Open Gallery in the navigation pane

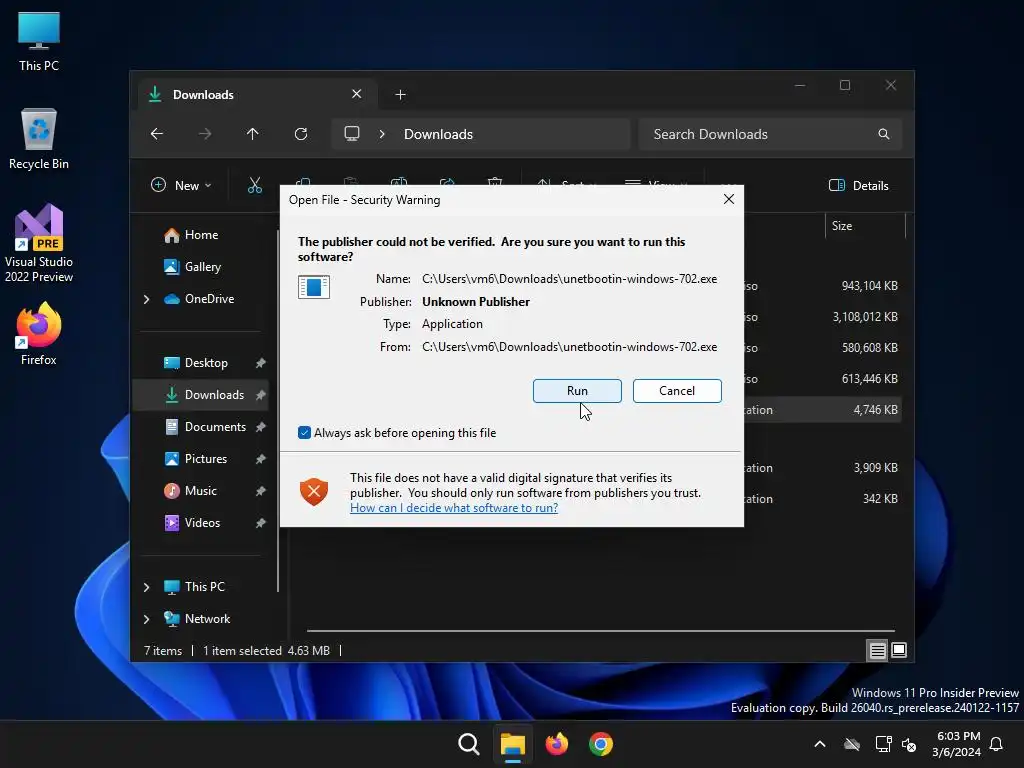pyautogui.click(x=202, y=266)
